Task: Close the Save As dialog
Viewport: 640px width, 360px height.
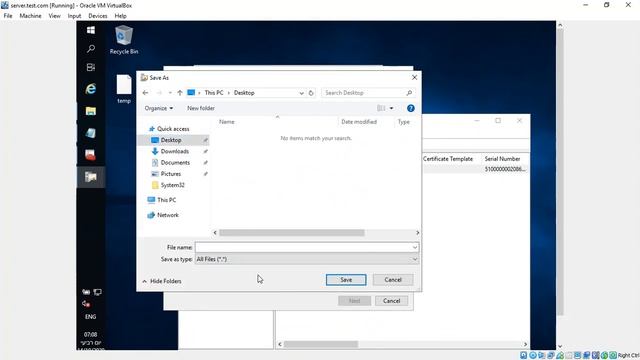Action: coord(414,77)
